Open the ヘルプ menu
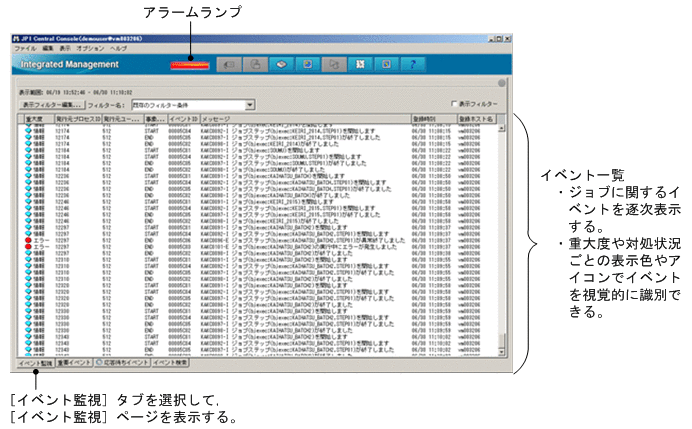This screenshot has height=429, width=692. [x=118, y=48]
